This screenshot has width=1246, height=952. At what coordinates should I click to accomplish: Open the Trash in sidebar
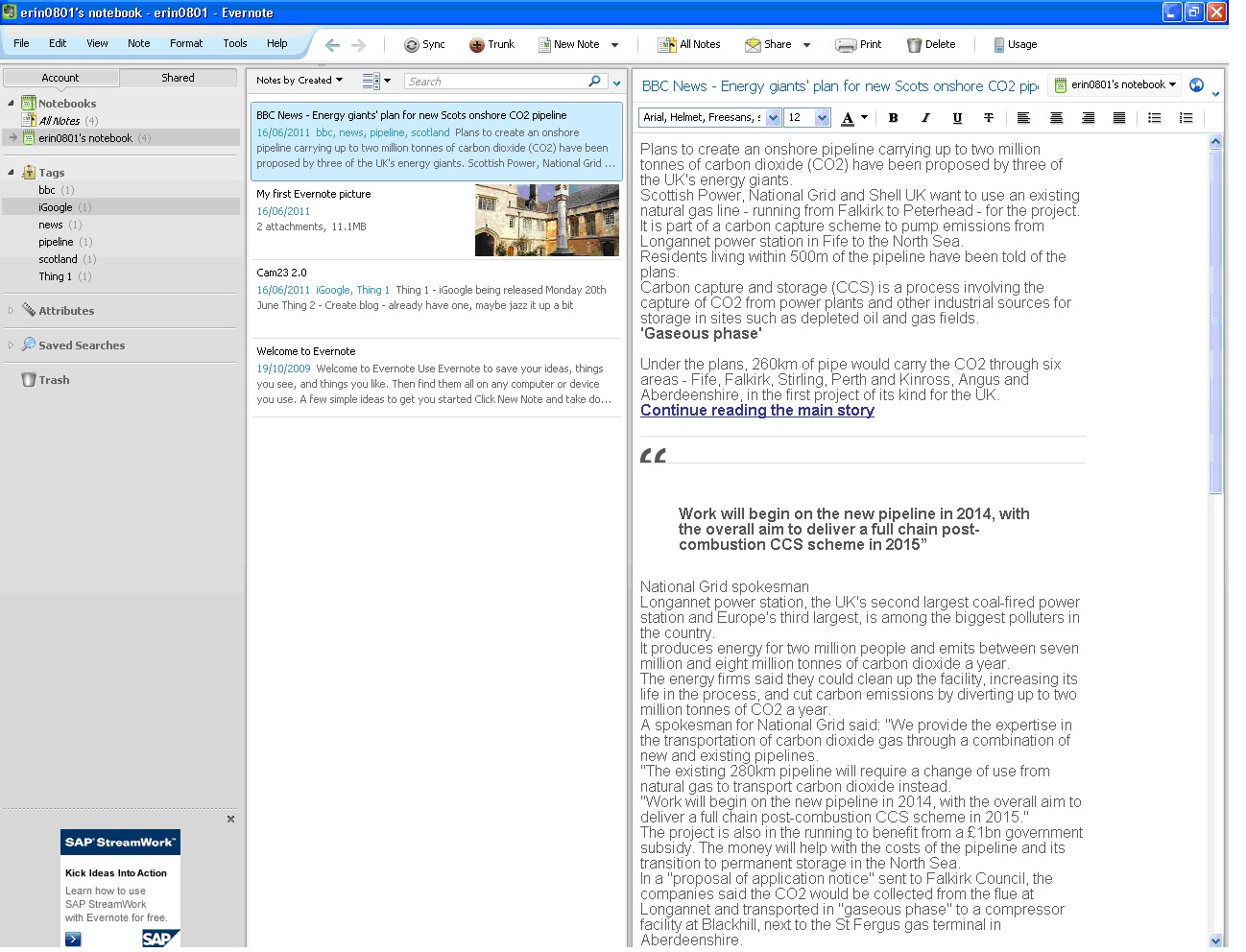click(x=45, y=380)
